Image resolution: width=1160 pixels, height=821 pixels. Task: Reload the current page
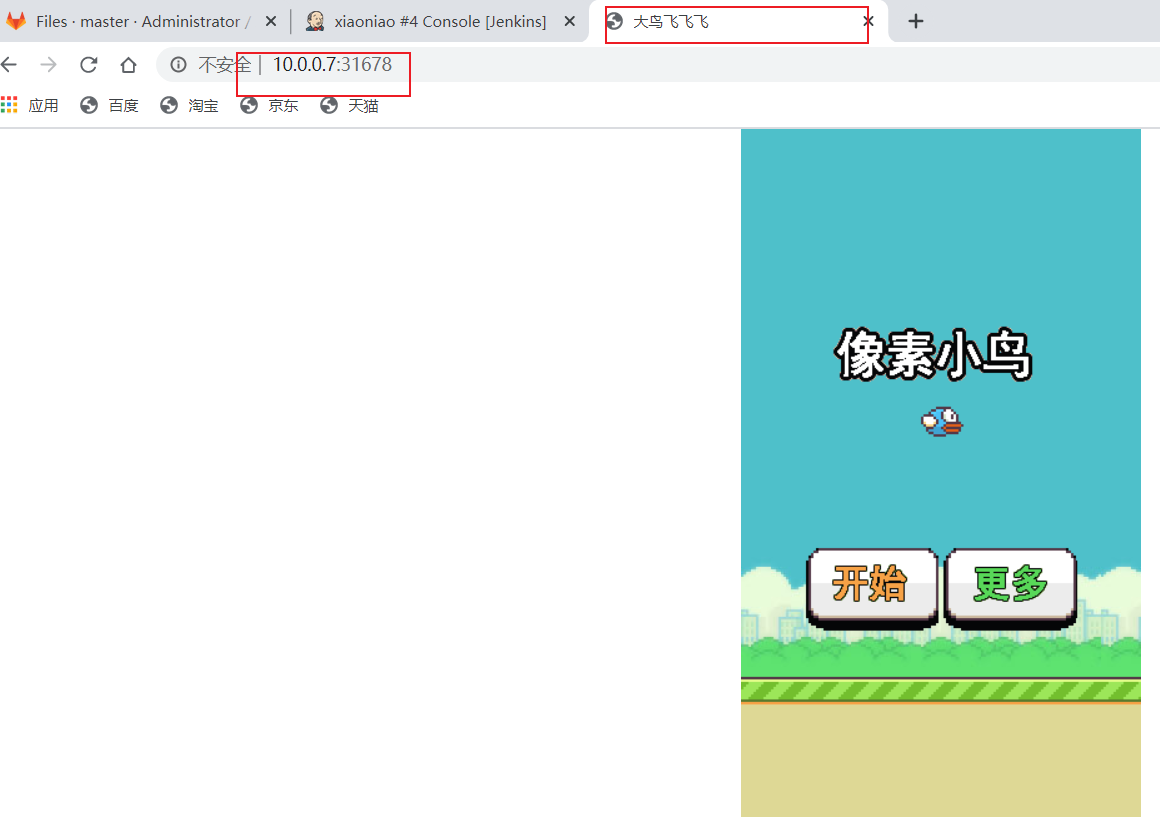tap(88, 65)
